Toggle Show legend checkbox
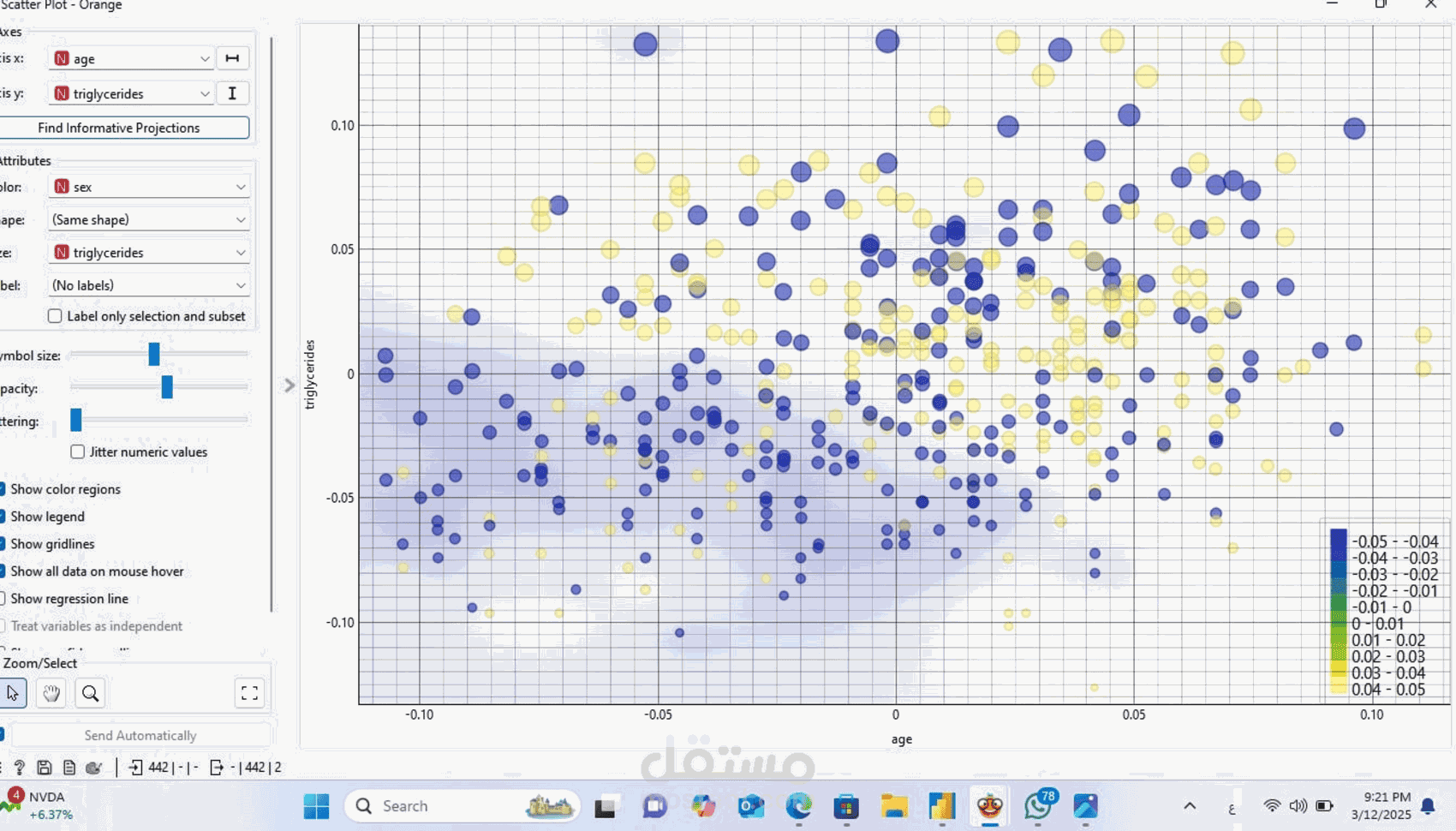The height and width of the screenshot is (831, 1456). click(x=3, y=517)
